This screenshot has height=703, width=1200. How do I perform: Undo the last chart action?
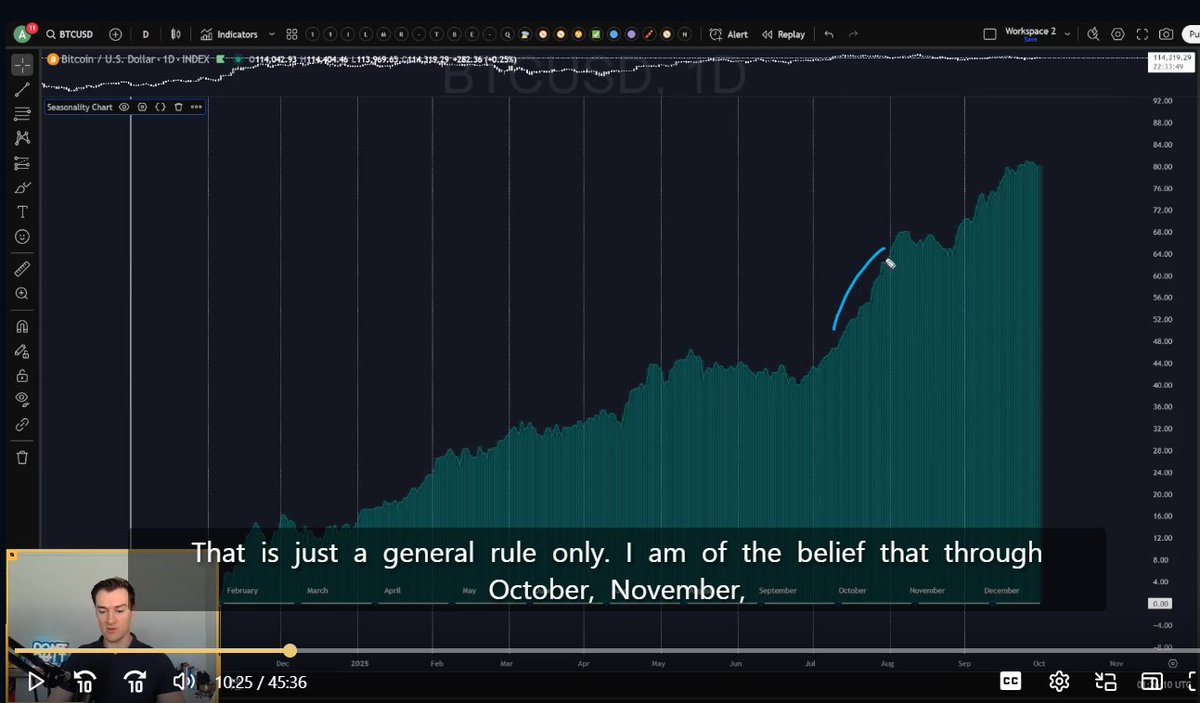click(x=829, y=34)
